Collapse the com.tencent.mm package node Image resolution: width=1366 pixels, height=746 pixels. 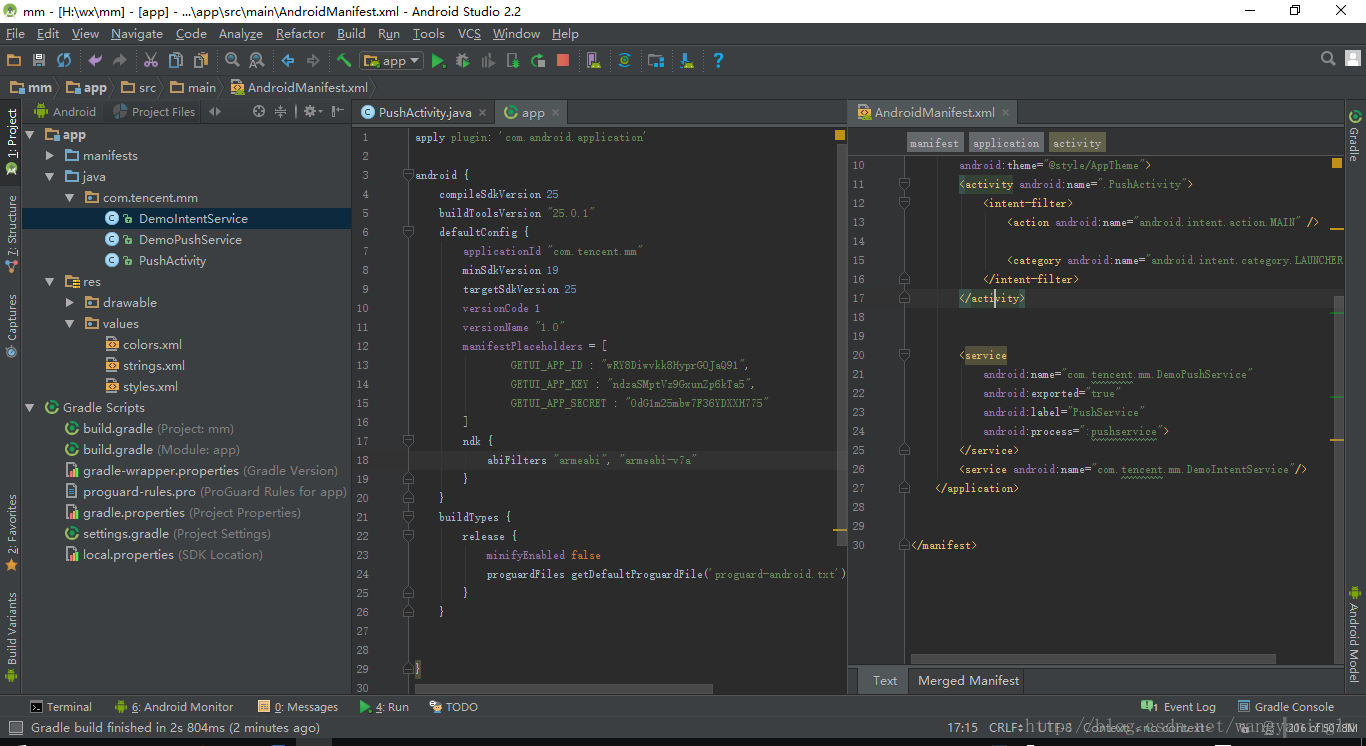69,198
